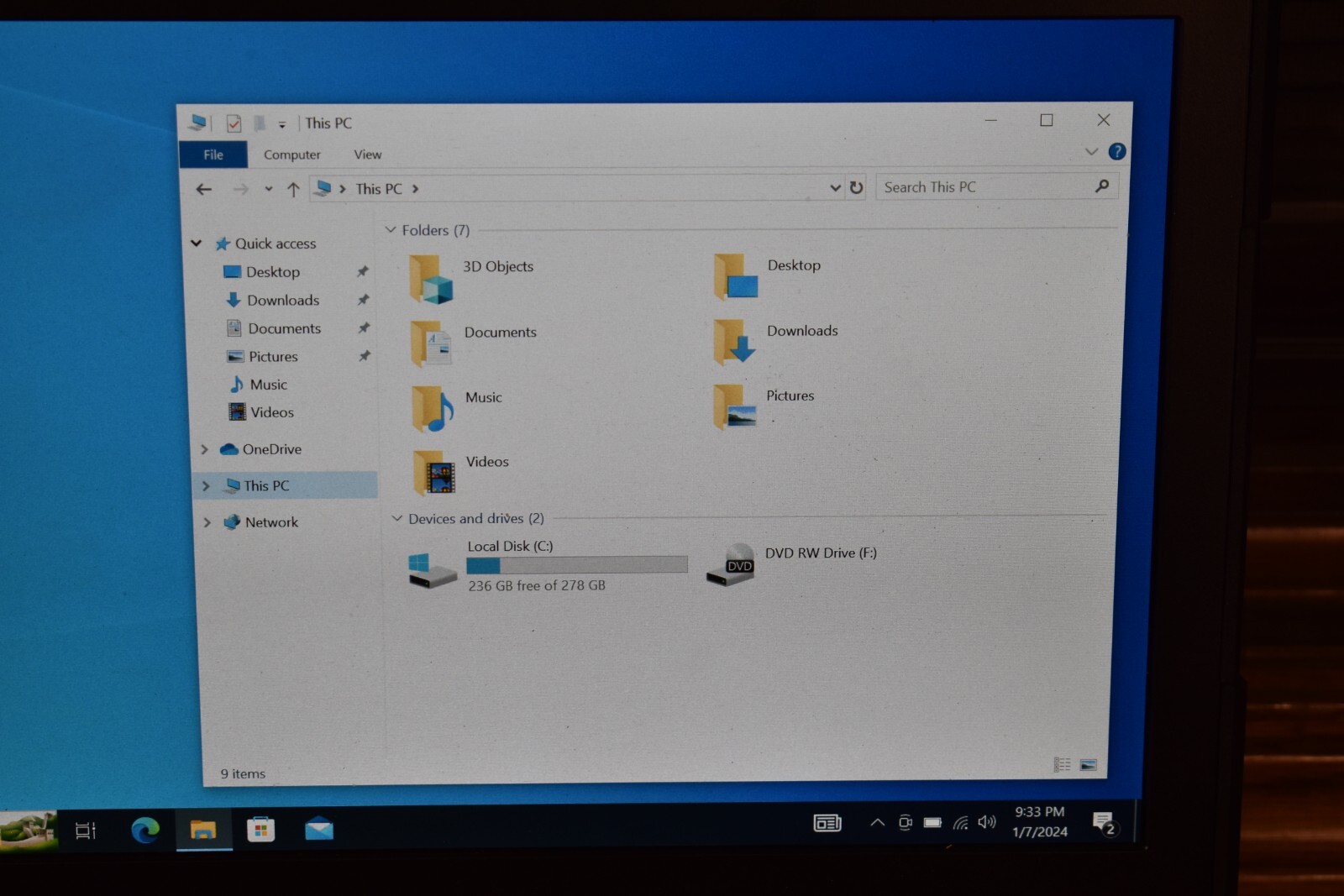
Task: Open the Microsoft Store taskbar icon
Action: (260, 830)
